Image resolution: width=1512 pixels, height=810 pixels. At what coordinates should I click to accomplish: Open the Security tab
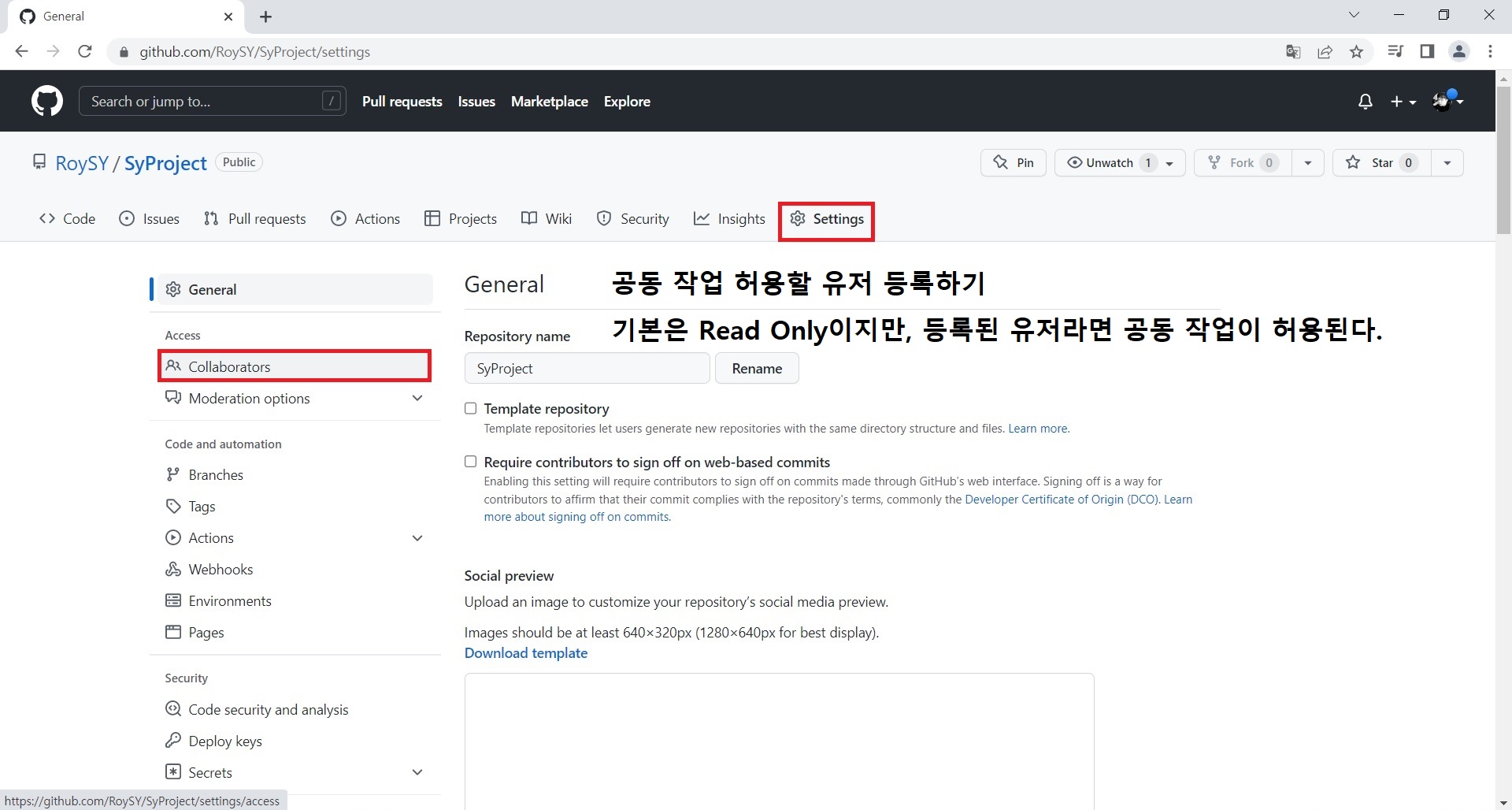pos(633,219)
